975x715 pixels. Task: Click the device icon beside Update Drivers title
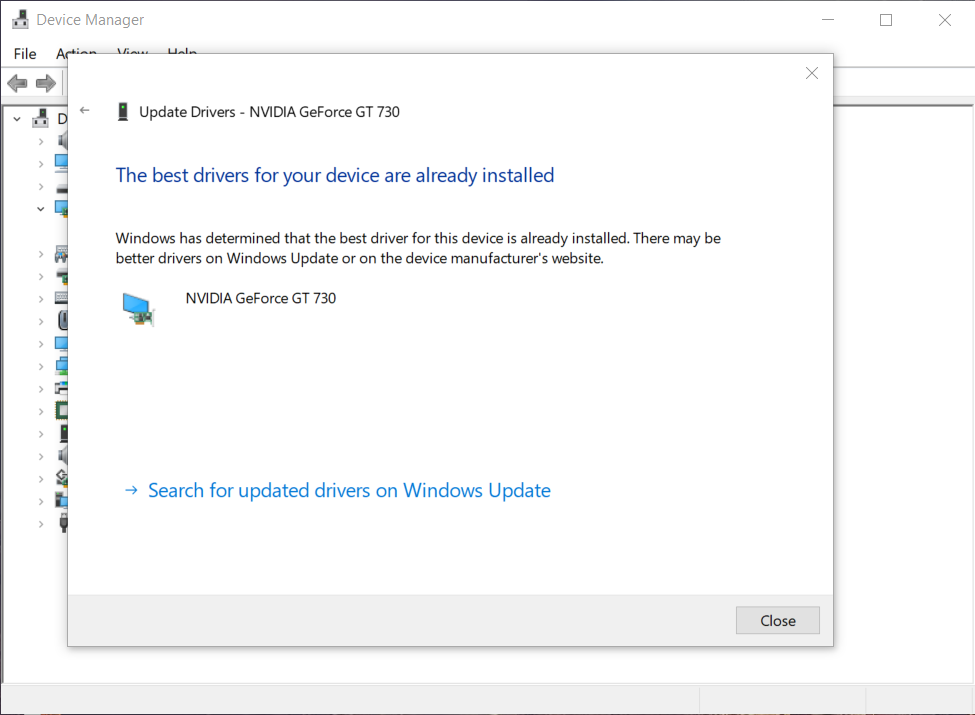point(123,112)
